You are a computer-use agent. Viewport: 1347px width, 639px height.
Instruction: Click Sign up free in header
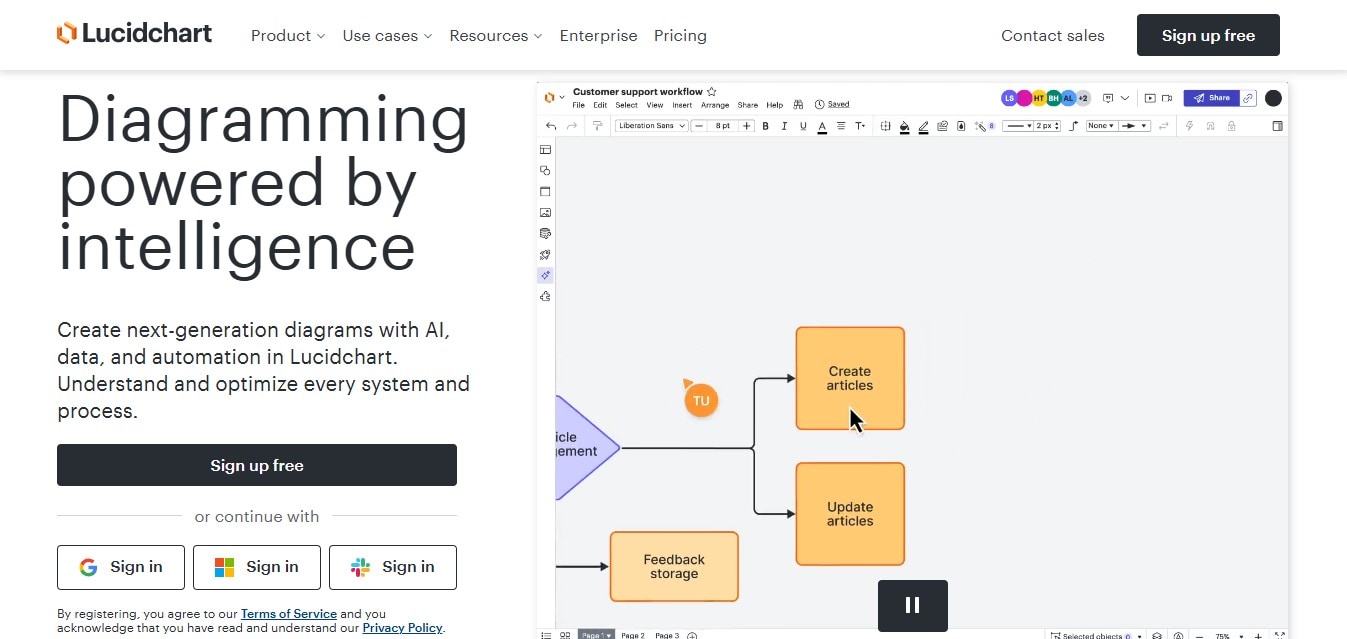coord(1208,35)
